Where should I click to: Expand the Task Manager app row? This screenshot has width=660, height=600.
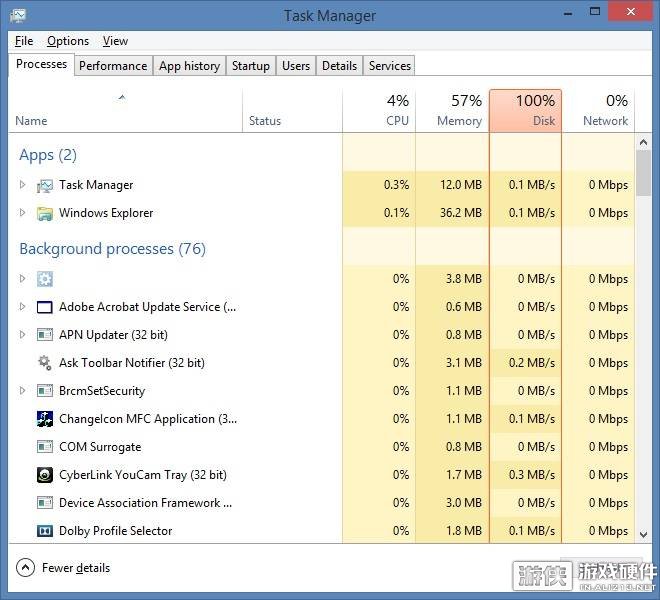[x=22, y=185]
